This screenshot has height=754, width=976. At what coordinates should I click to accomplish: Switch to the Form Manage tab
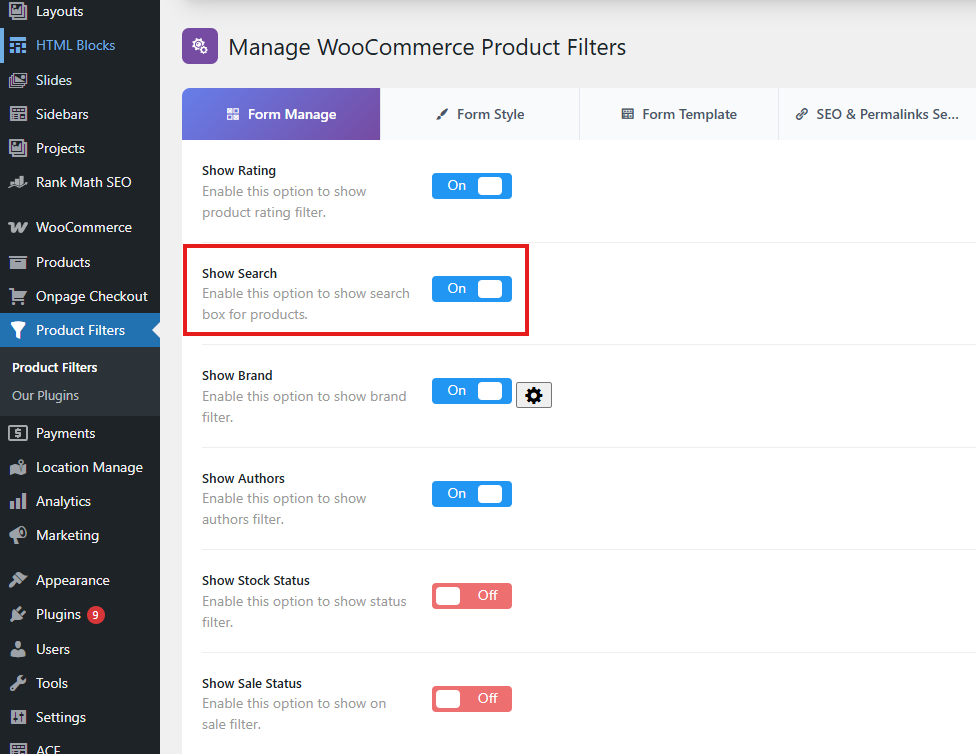coord(281,114)
